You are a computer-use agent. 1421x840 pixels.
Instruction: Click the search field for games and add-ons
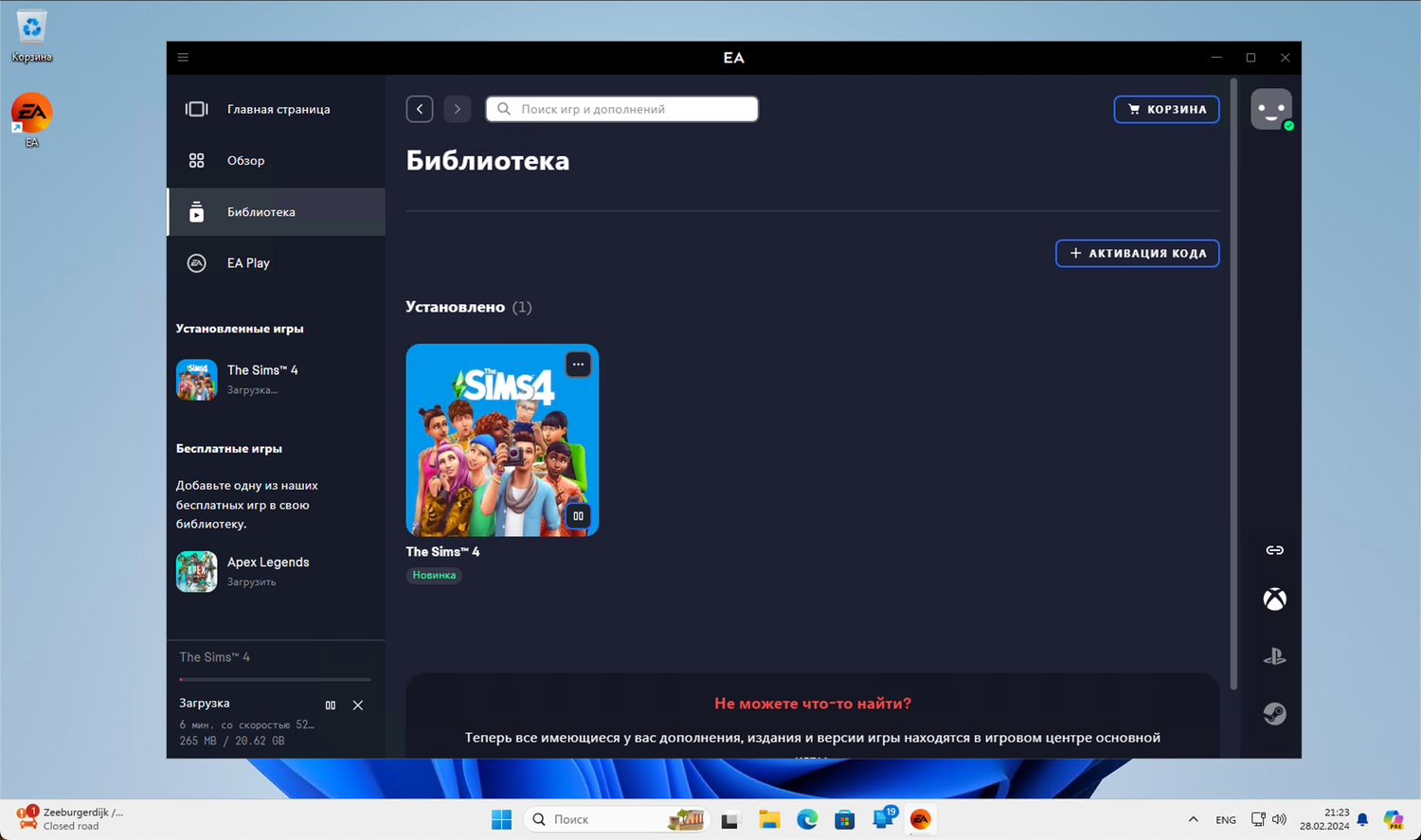pyautogui.click(x=622, y=109)
